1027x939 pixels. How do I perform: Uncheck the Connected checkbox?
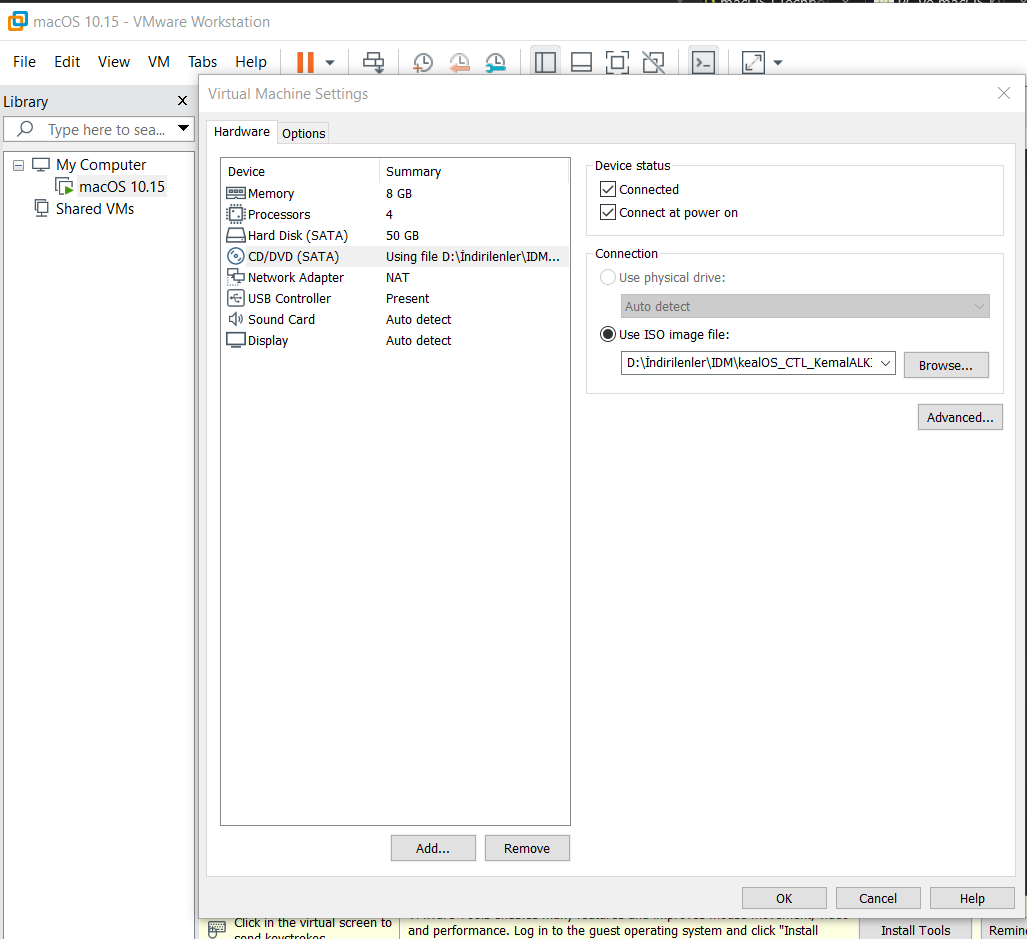pyautogui.click(x=607, y=189)
